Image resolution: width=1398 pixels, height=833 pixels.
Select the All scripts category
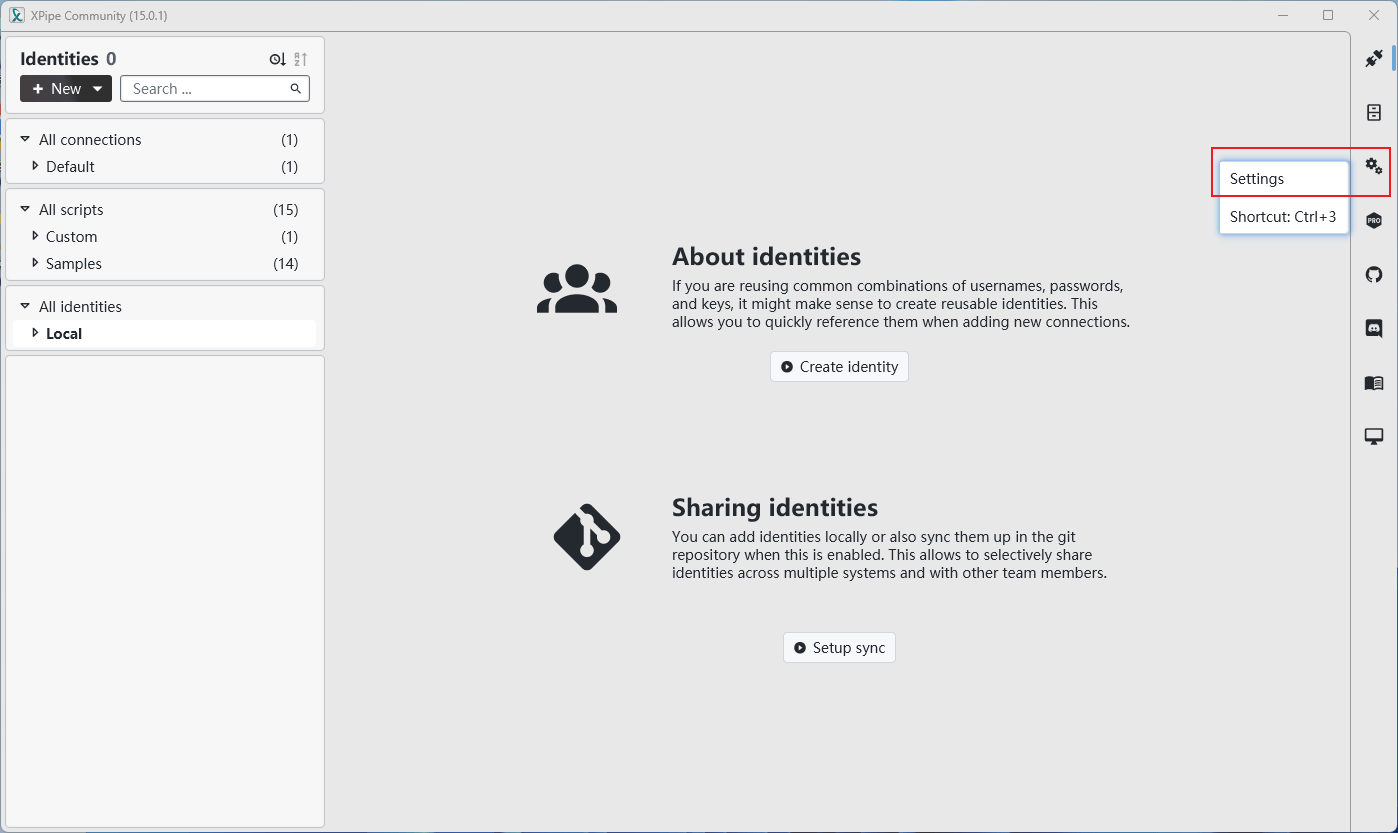click(x=71, y=210)
